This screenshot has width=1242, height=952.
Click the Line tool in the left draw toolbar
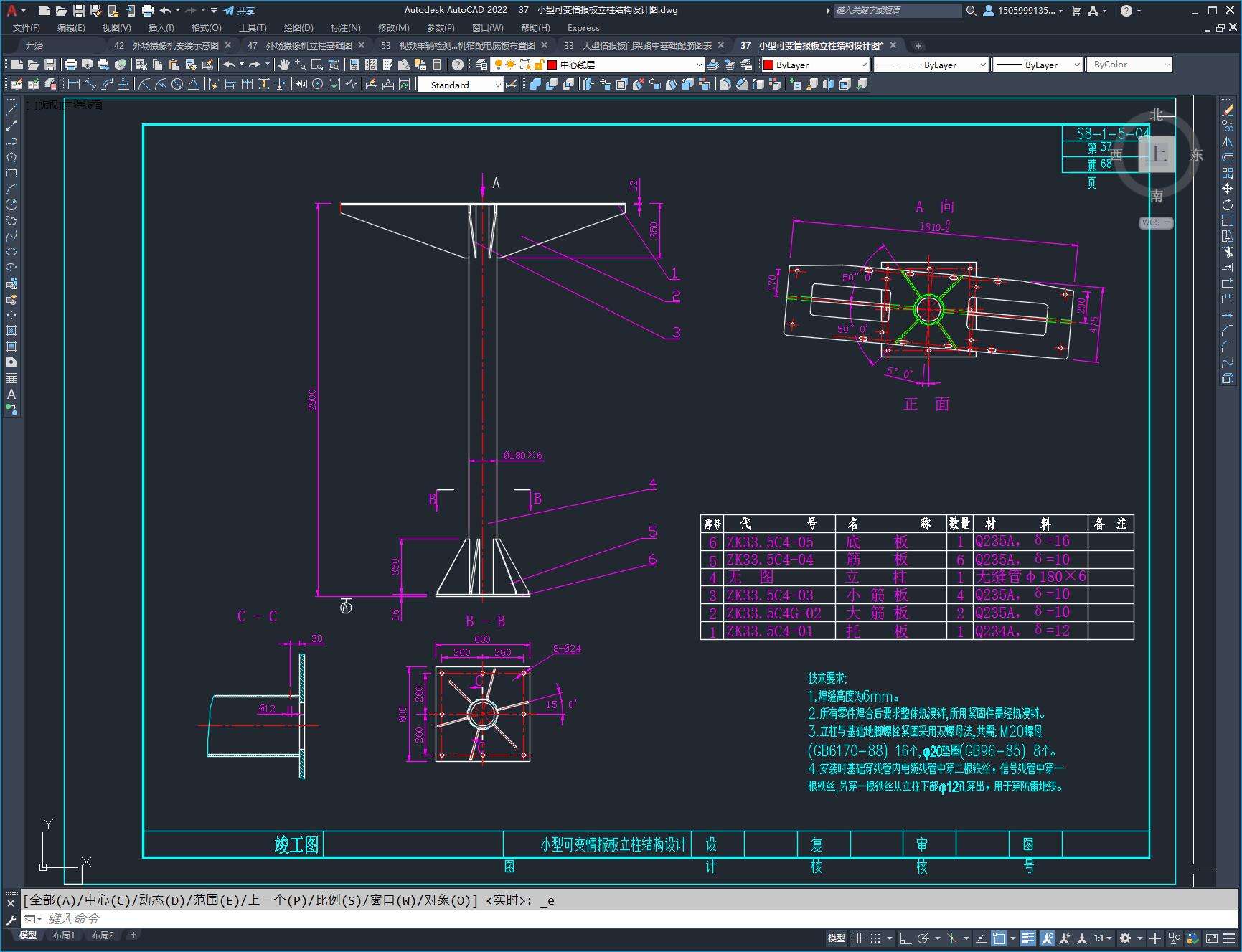pyautogui.click(x=11, y=110)
